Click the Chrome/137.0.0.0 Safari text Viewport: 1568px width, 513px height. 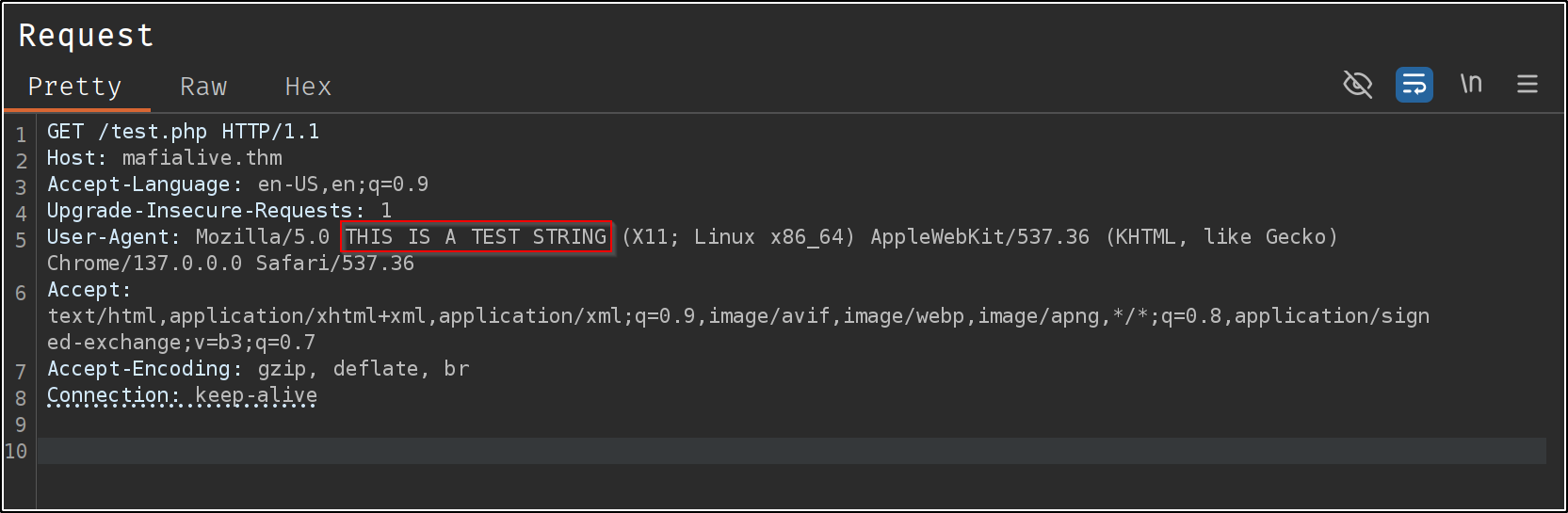tap(231, 264)
